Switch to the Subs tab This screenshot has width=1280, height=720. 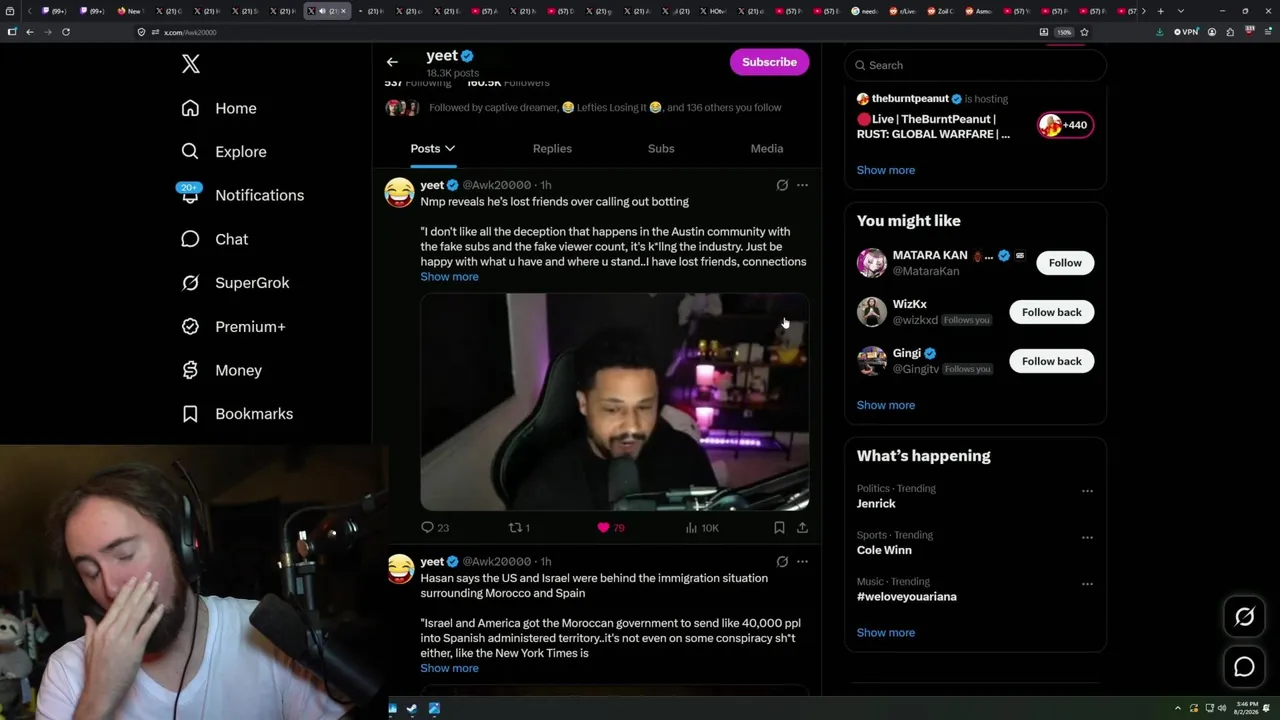click(x=661, y=148)
